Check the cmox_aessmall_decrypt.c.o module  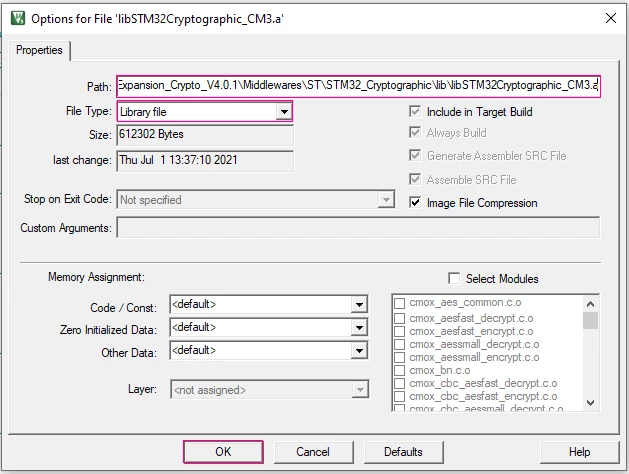pyautogui.click(x=400, y=344)
